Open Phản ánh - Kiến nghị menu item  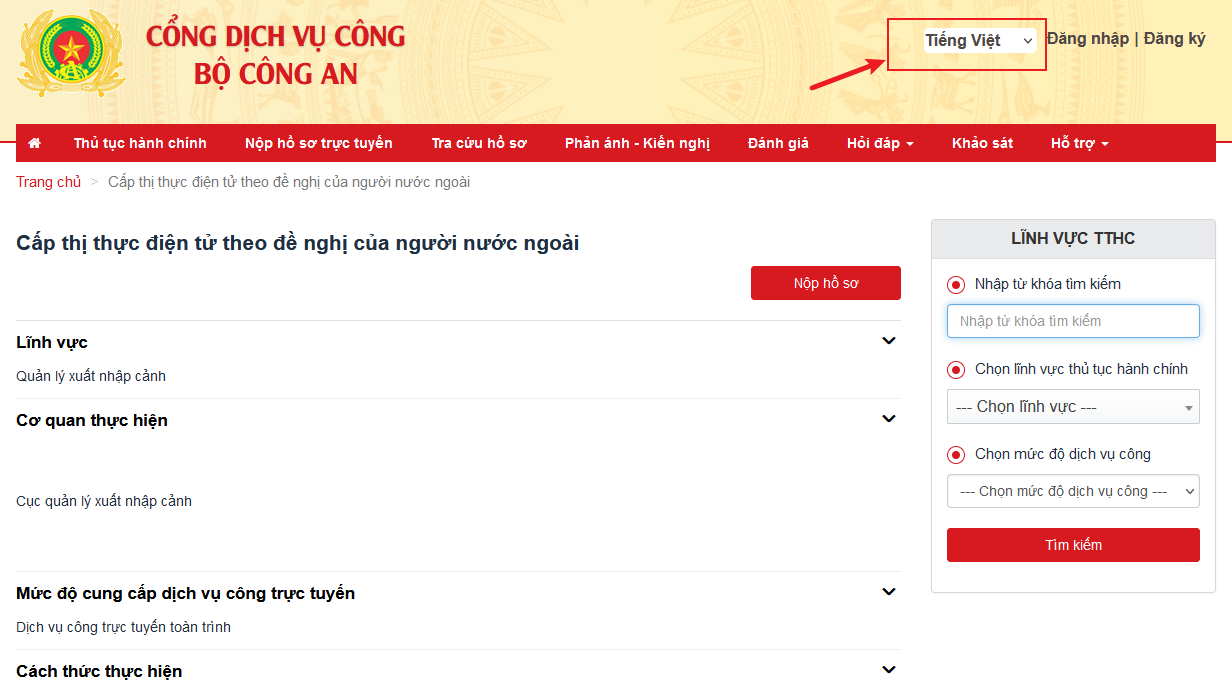(x=637, y=144)
